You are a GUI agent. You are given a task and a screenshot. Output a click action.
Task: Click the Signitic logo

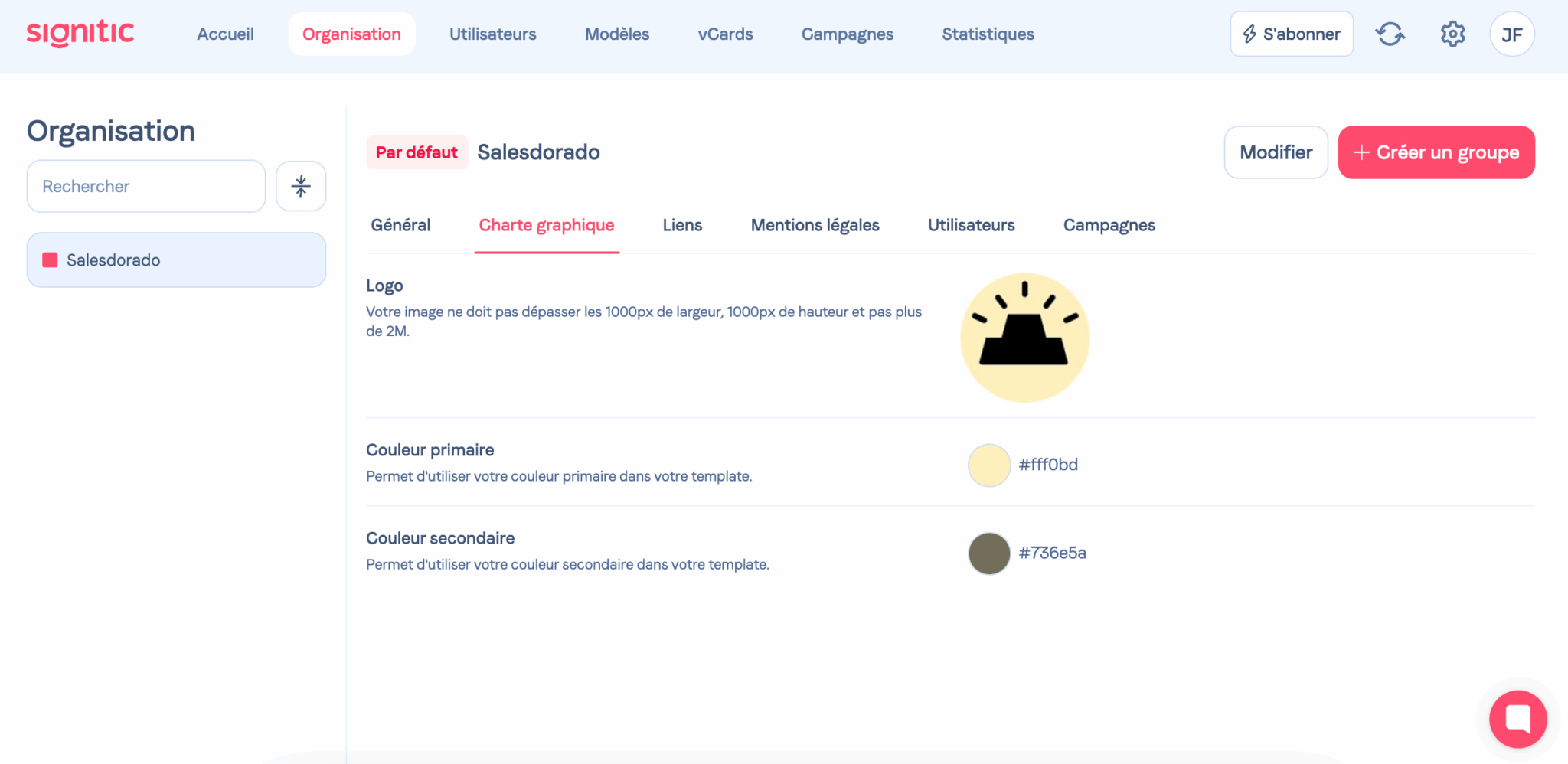coord(80,34)
